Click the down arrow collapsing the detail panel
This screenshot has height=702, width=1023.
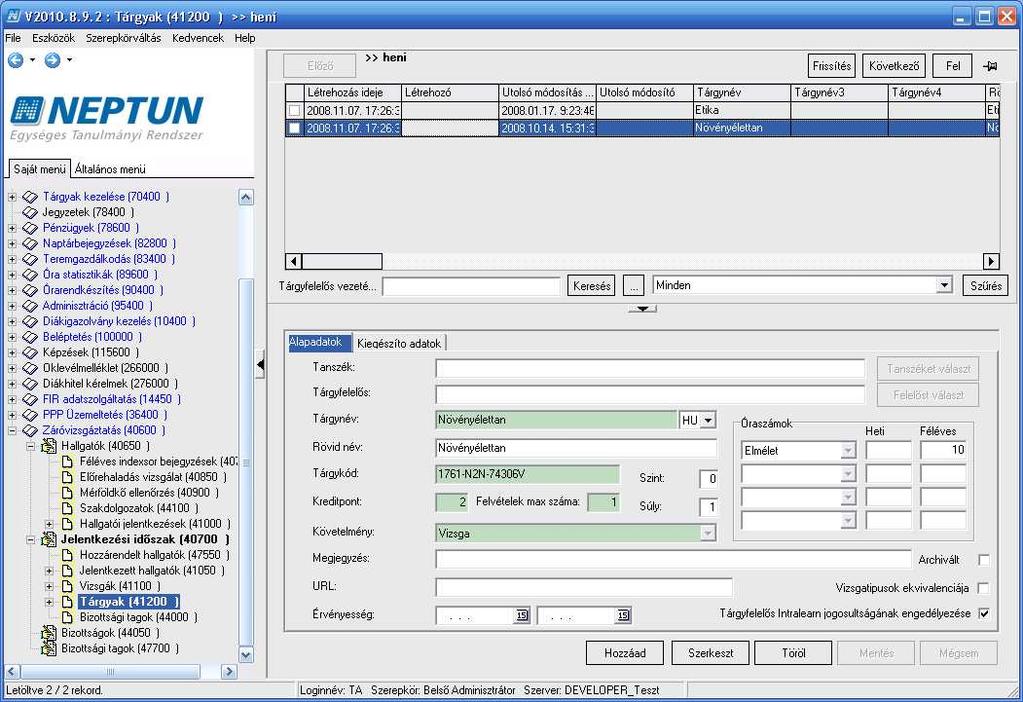pyautogui.click(x=643, y=309)
